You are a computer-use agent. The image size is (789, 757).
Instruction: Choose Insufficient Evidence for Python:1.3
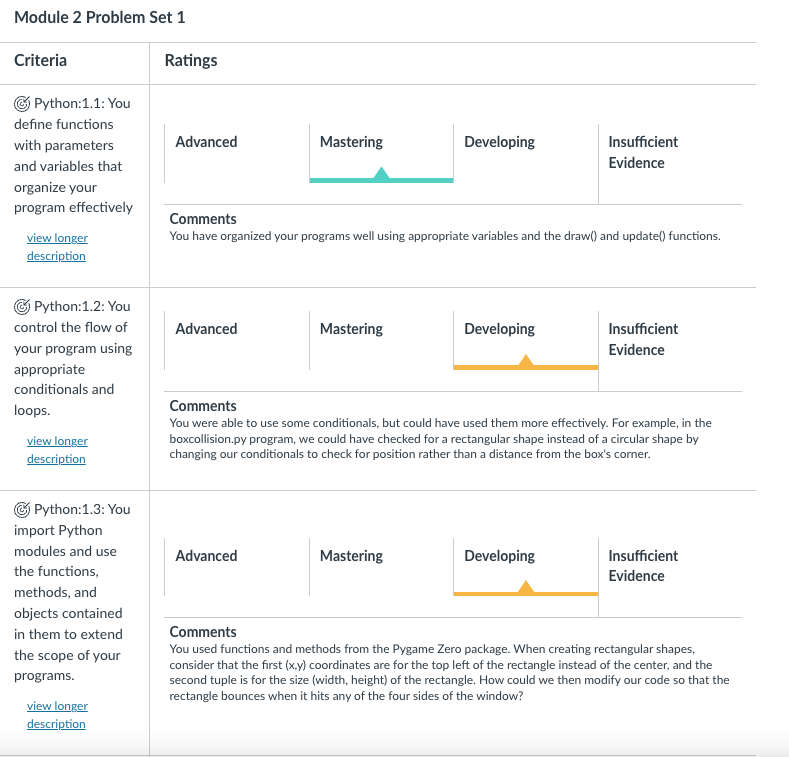[643, 566]
